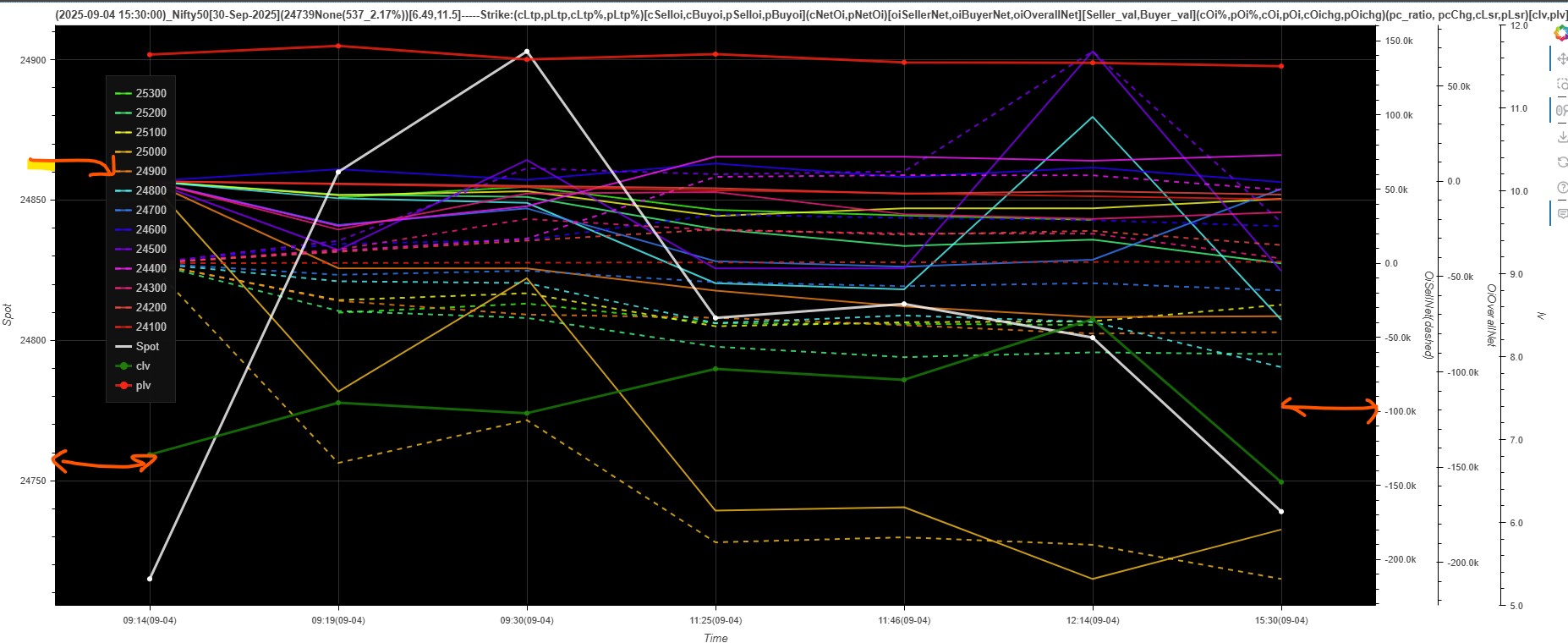Screen dimensions: 1568x643
Task: Open the Bokeh help icon
Action: point(1561,188)
